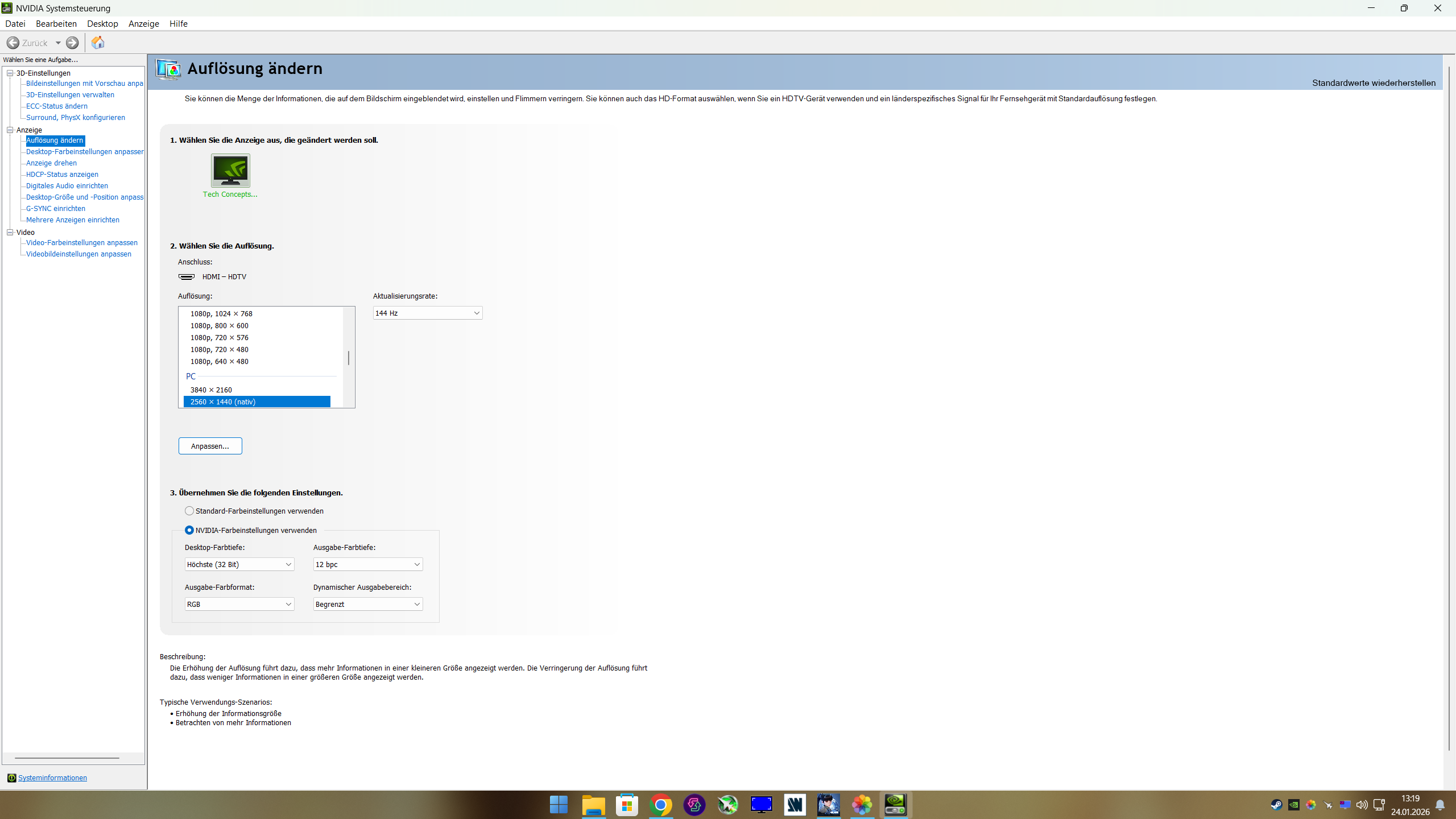Select resolution 3840 × 2160

click(211, 390)
